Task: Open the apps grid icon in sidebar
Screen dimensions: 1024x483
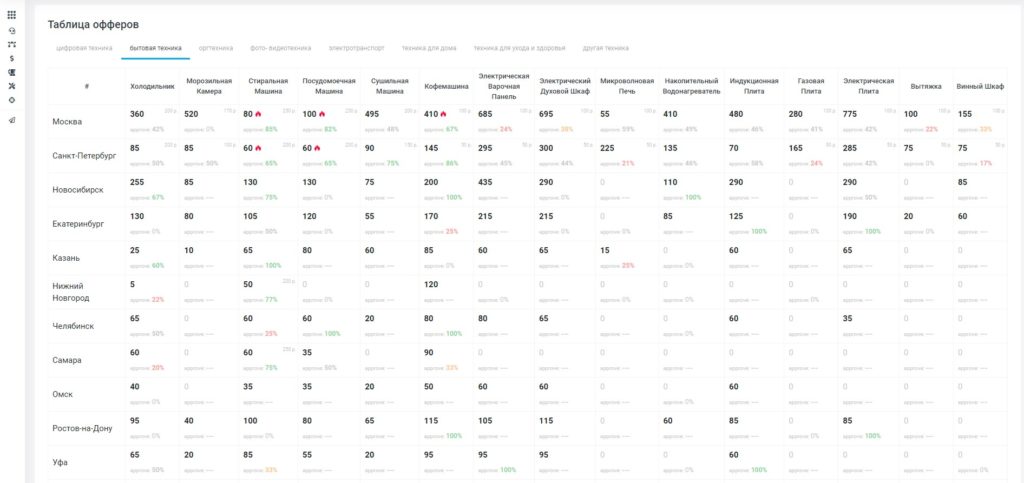Action: (x=12, y=14)
